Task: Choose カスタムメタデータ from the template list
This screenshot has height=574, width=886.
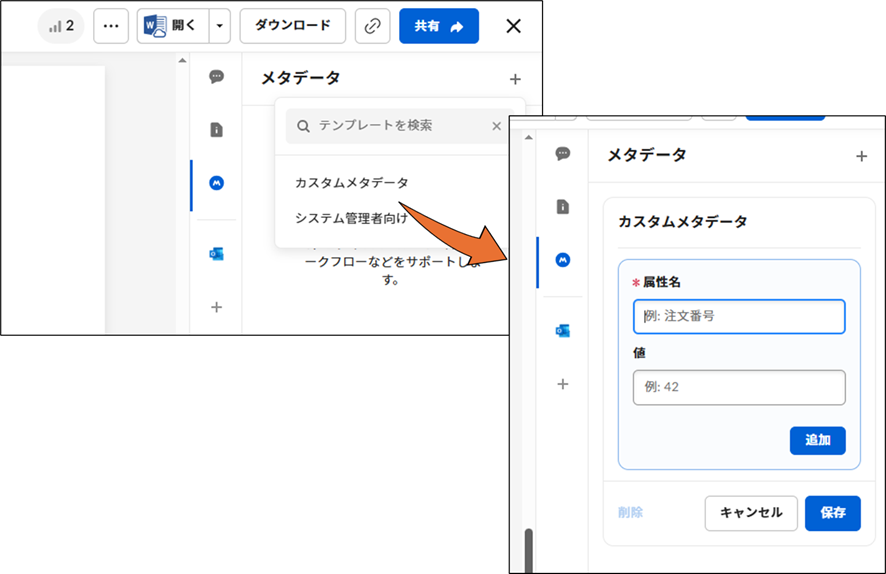Action: point(351,183)
